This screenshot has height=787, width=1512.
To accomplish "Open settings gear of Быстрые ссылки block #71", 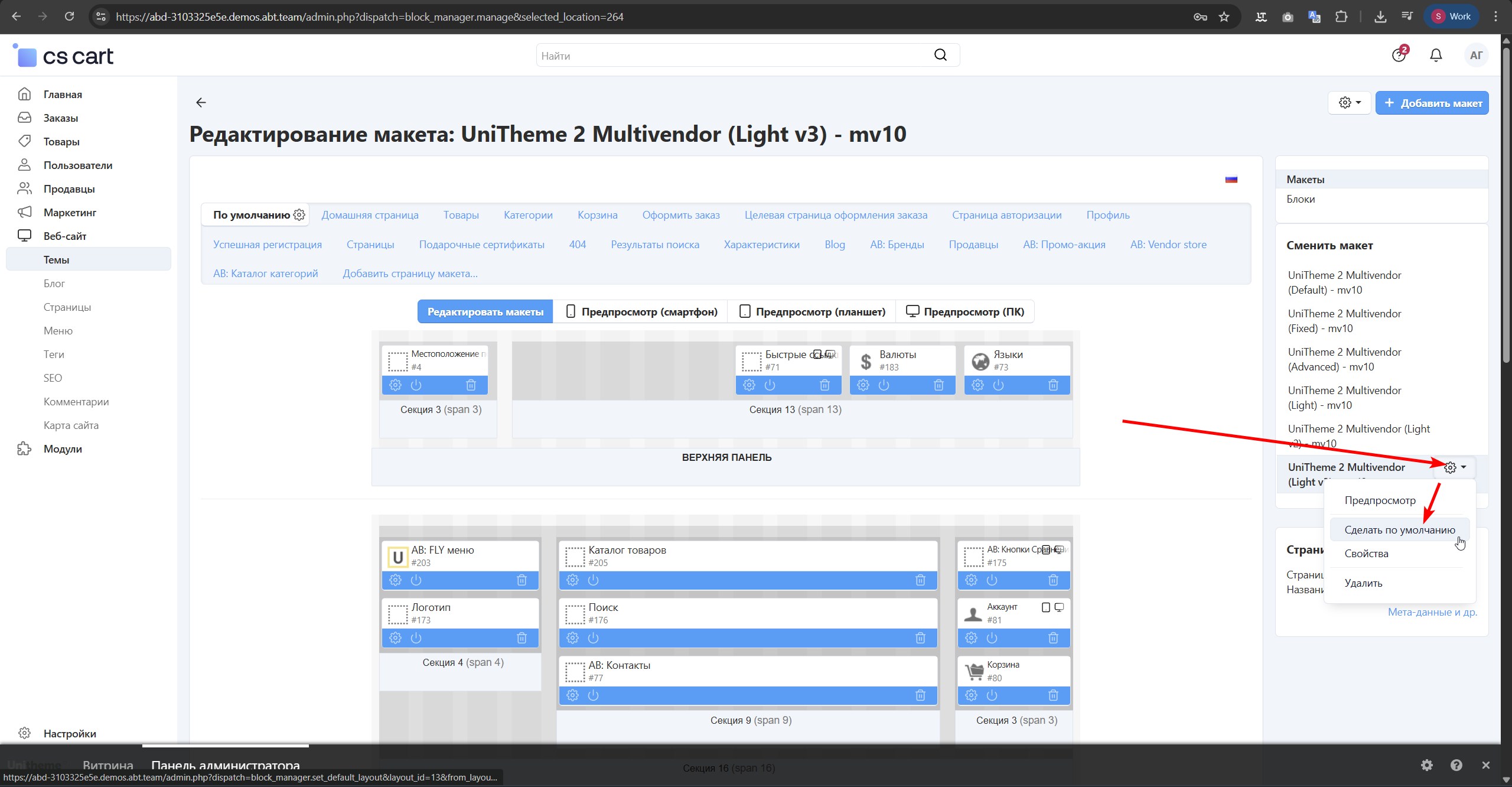I will click(x=749, y=385).
